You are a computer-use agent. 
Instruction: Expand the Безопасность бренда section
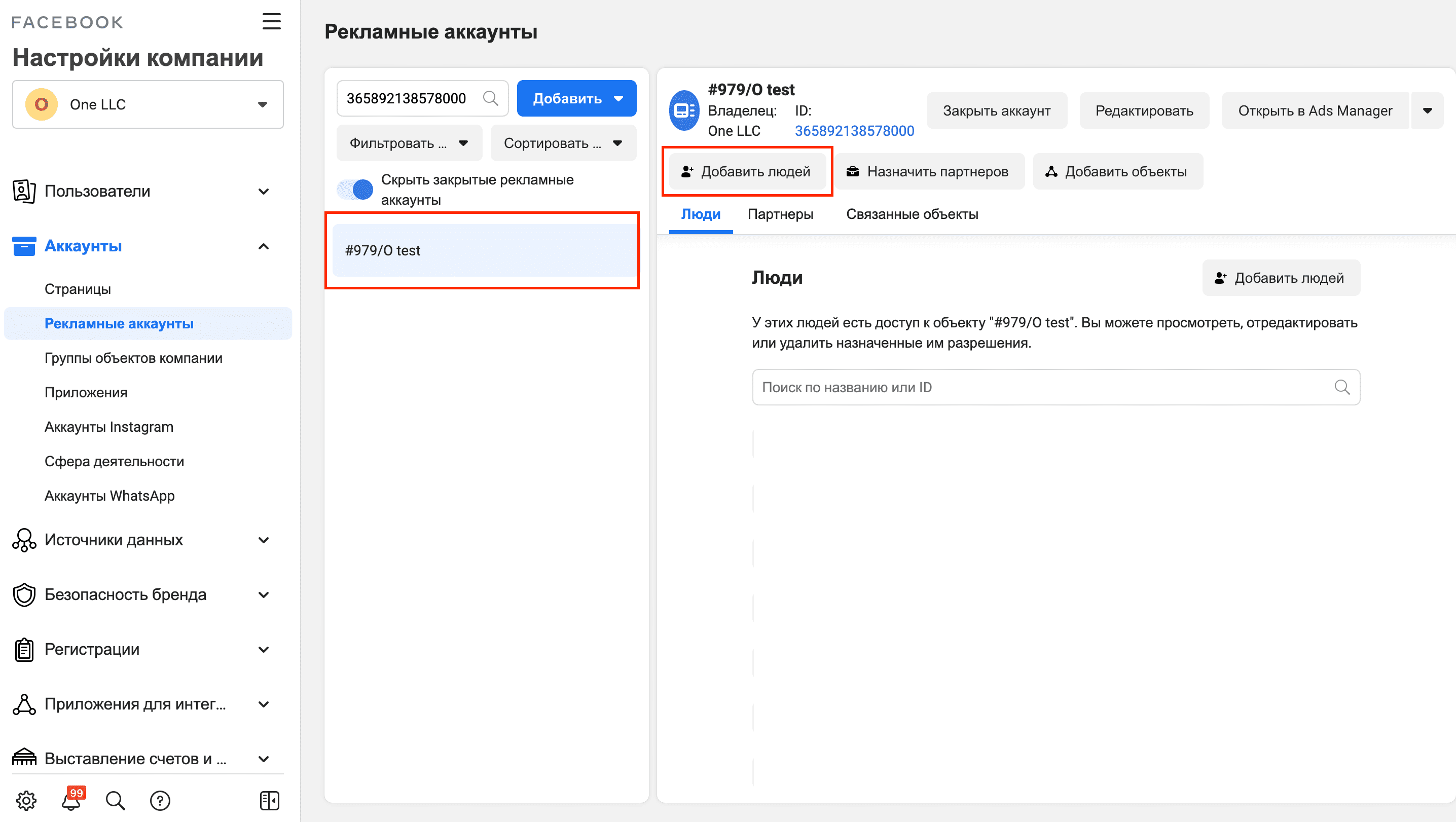tap(264, 595)
